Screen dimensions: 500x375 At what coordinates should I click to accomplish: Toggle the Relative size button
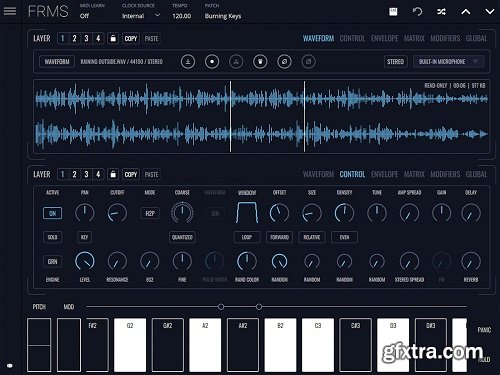click(312, 237)
